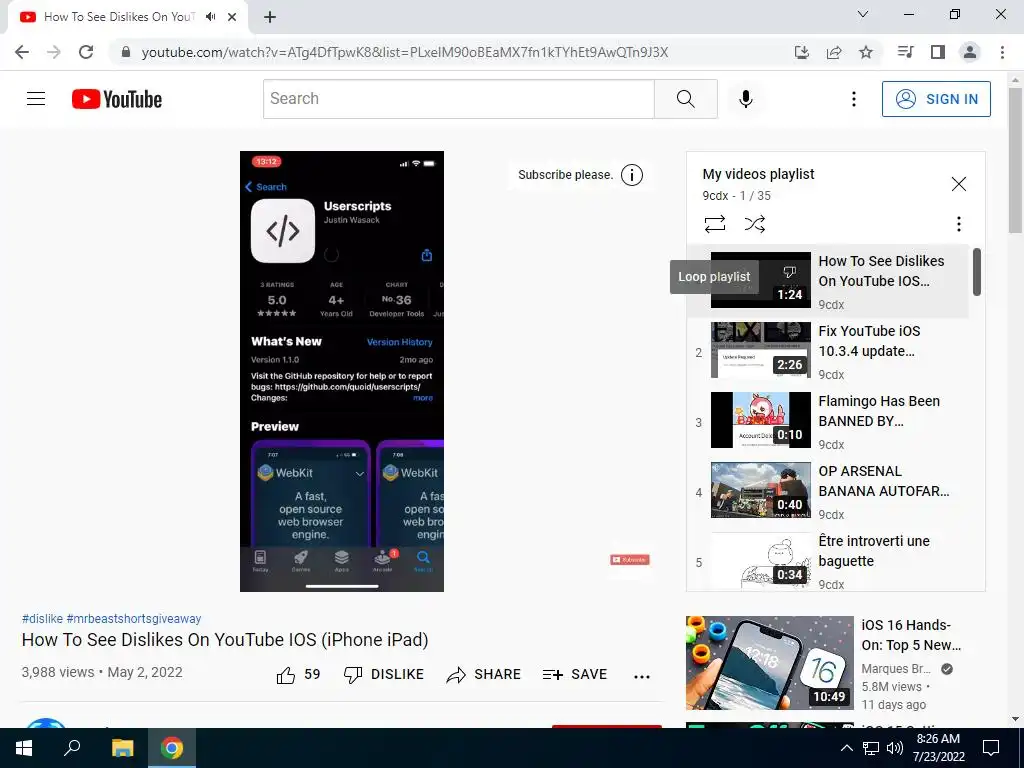This screenshot has height=768, width=1024.
Task: Focus the YouTube Search input field
Action: (458, 99)
